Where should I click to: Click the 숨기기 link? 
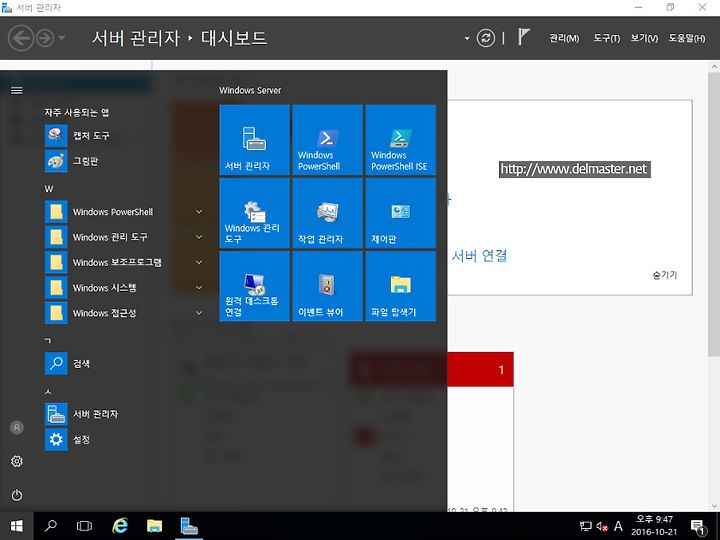point(664,275)
